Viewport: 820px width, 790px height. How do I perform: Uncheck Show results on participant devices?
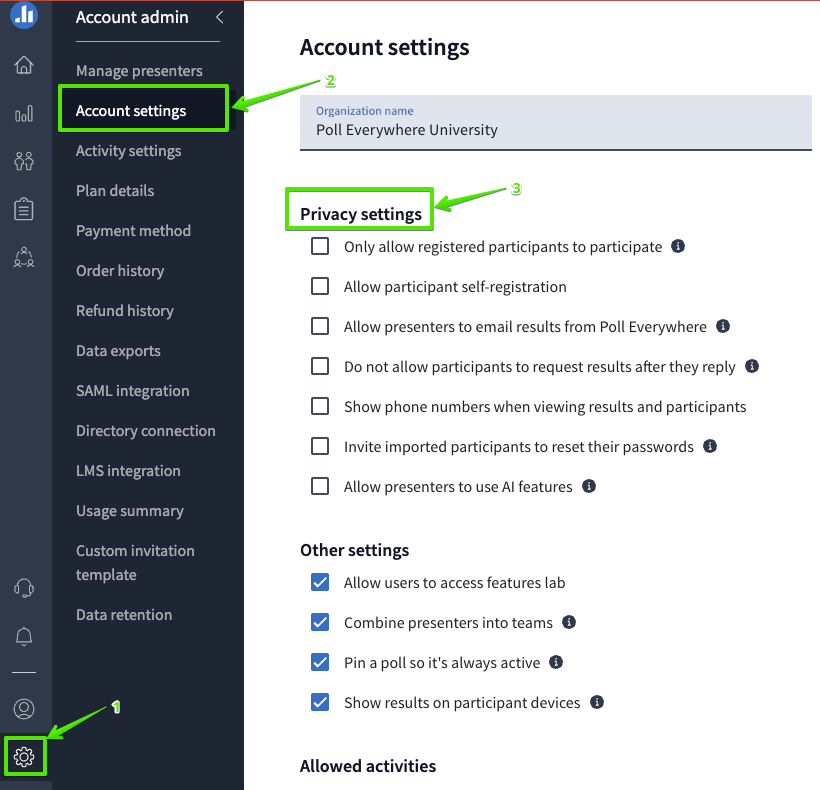coord(320,702)
